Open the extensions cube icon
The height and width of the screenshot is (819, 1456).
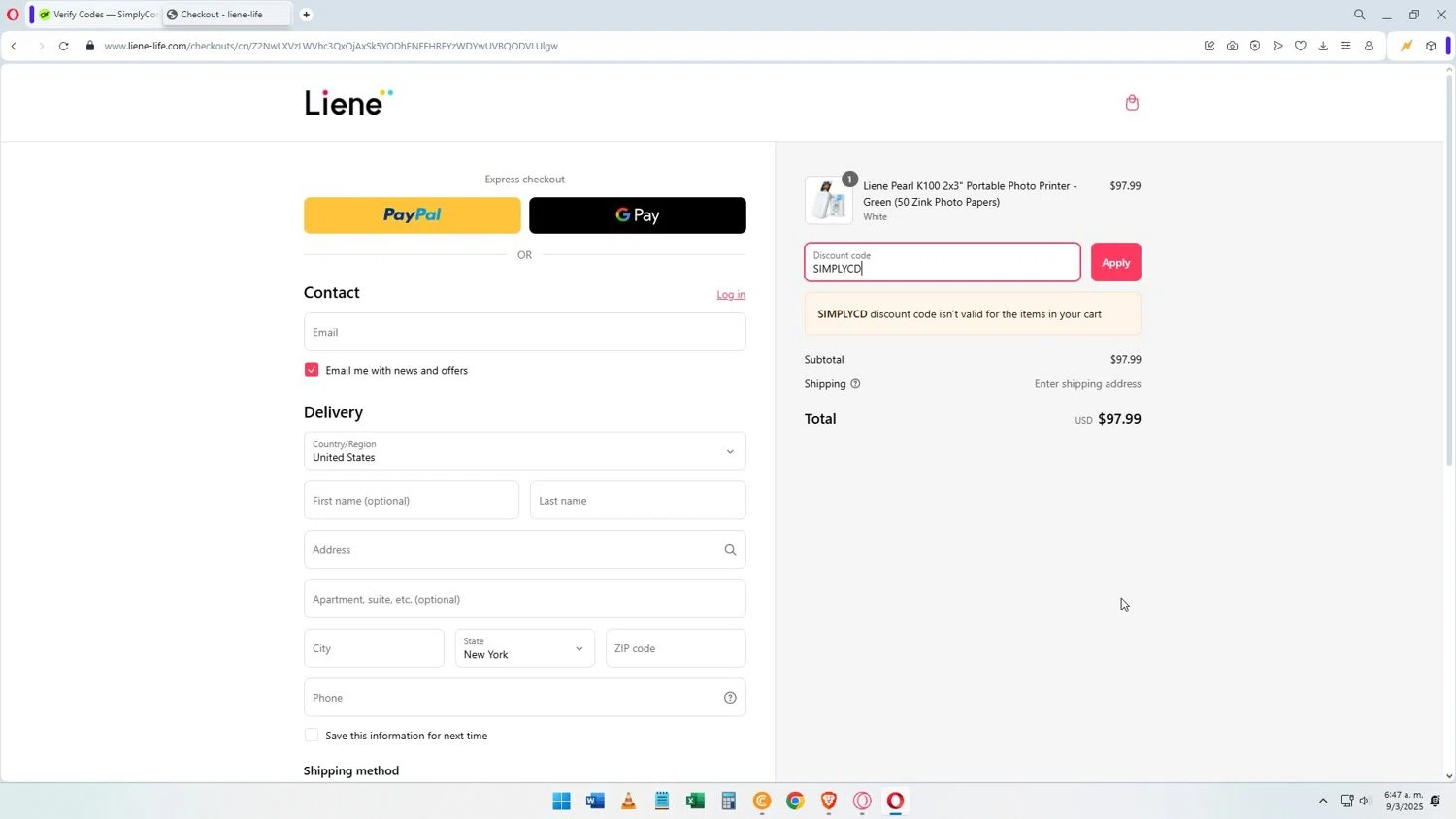(1431, 46)
